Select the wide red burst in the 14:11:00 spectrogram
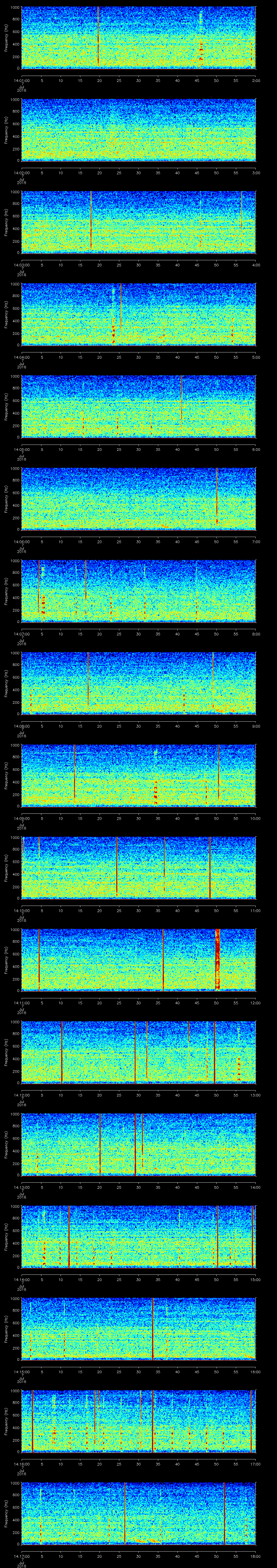Screen dimensions: 277x1568 tap(217, 959)
